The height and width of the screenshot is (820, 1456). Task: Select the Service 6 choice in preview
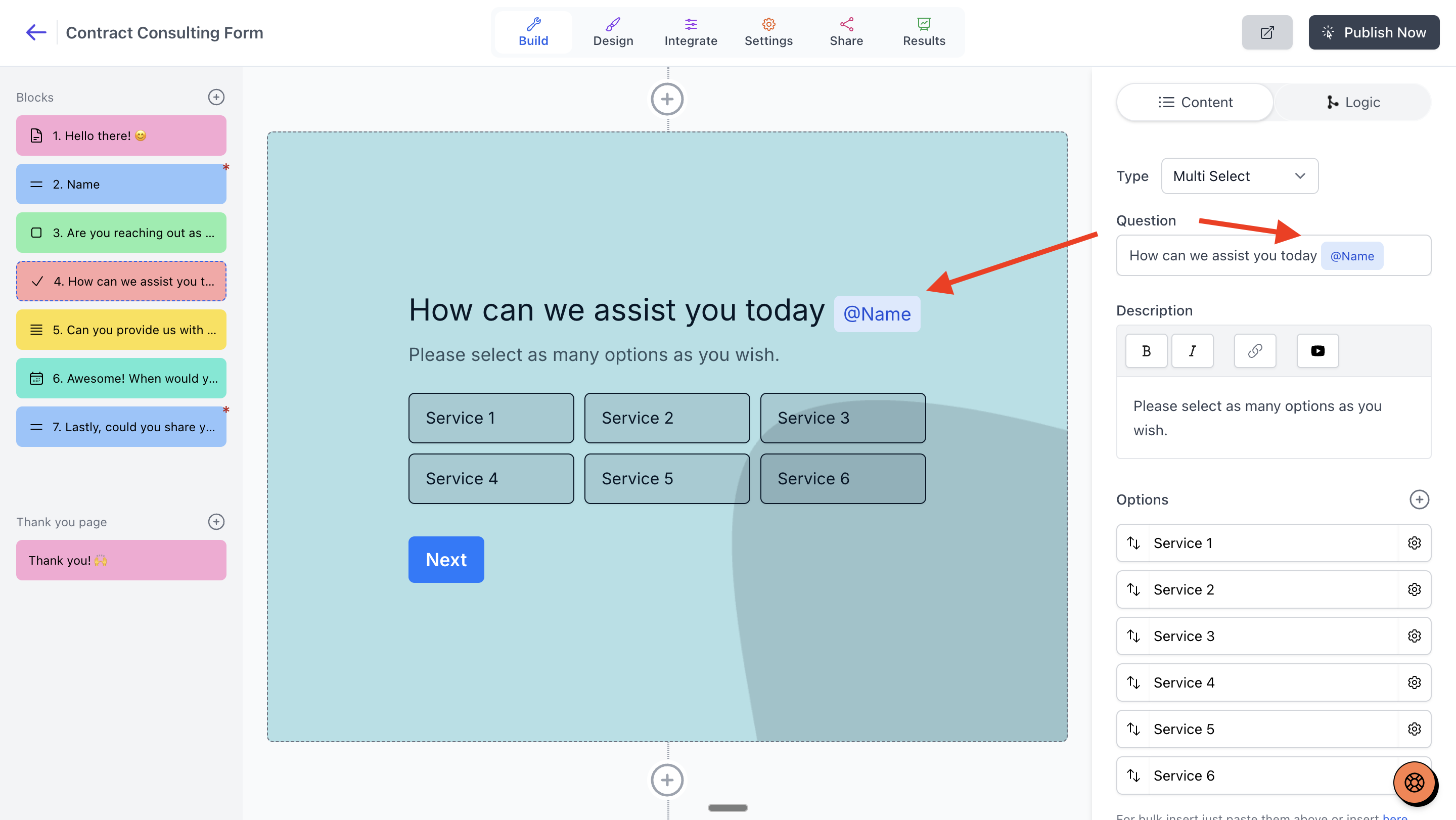click(843, 479)
